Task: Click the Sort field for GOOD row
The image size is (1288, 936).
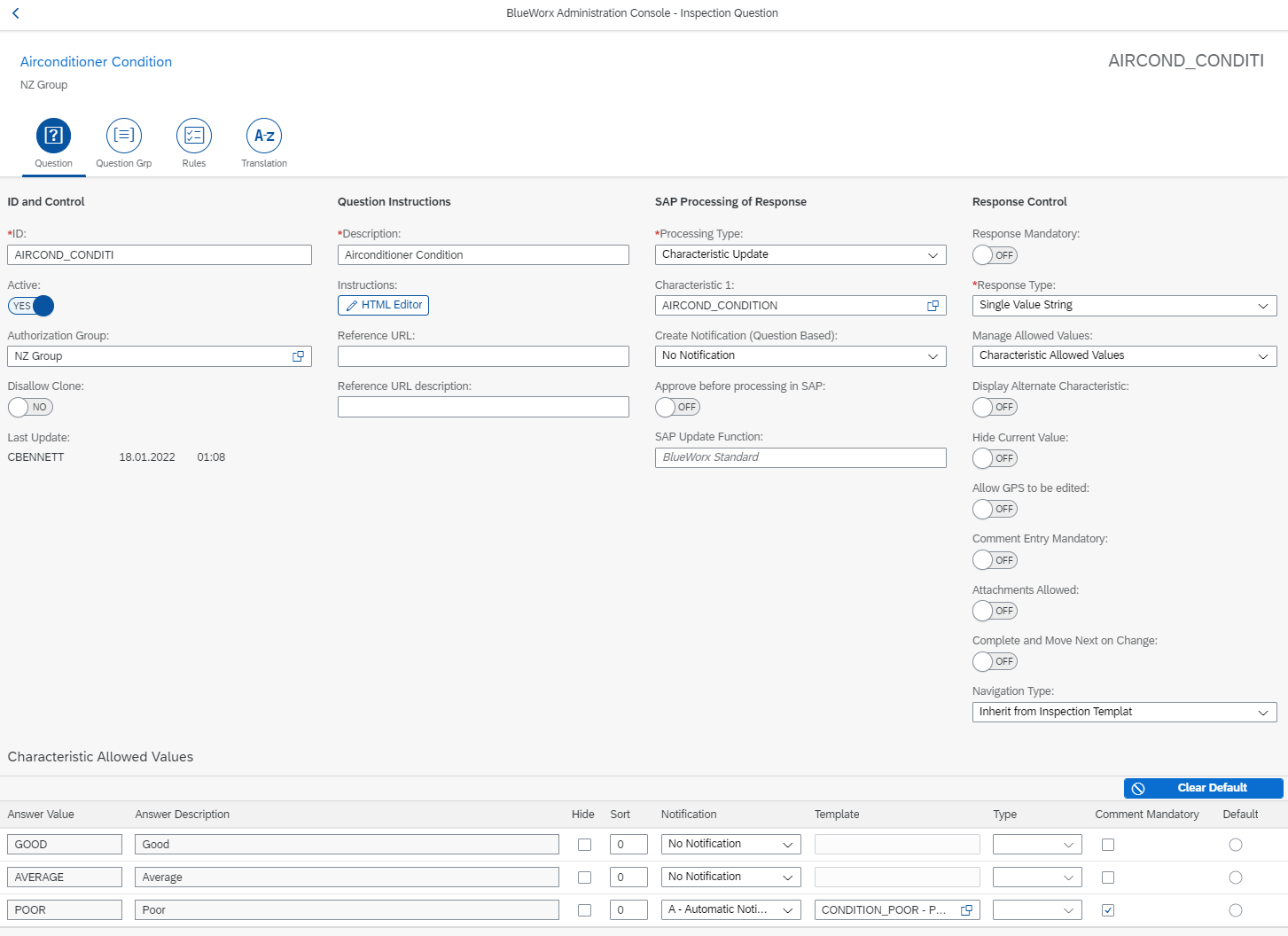Action: click(628, 844)
